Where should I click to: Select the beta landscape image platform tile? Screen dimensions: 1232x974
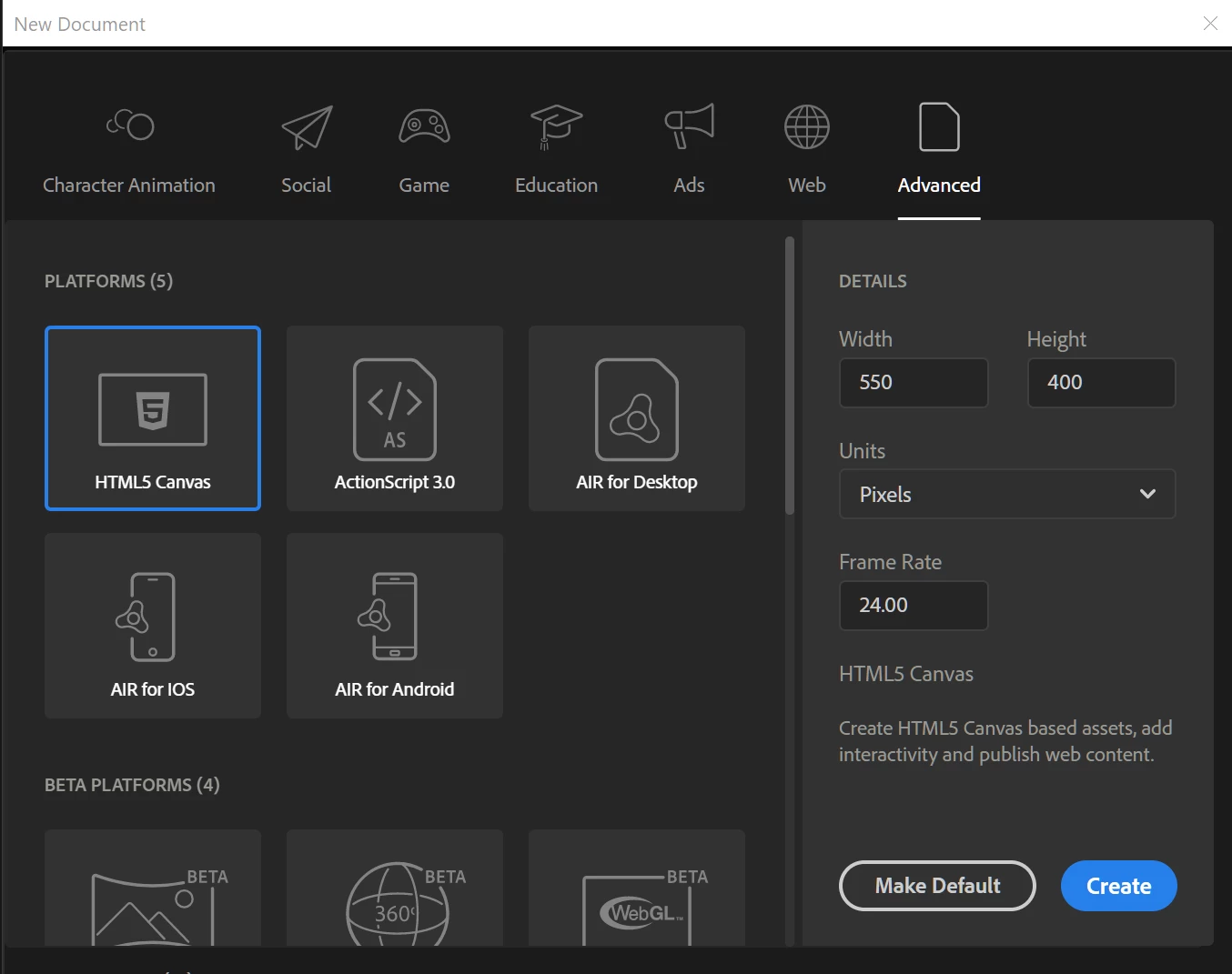tap(153, 888)
